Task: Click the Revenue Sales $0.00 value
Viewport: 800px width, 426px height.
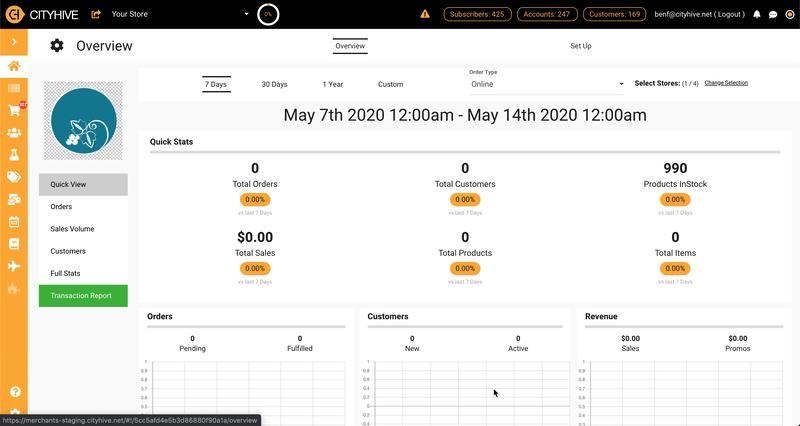Action: pyautogui.click(x=630, y=338)
